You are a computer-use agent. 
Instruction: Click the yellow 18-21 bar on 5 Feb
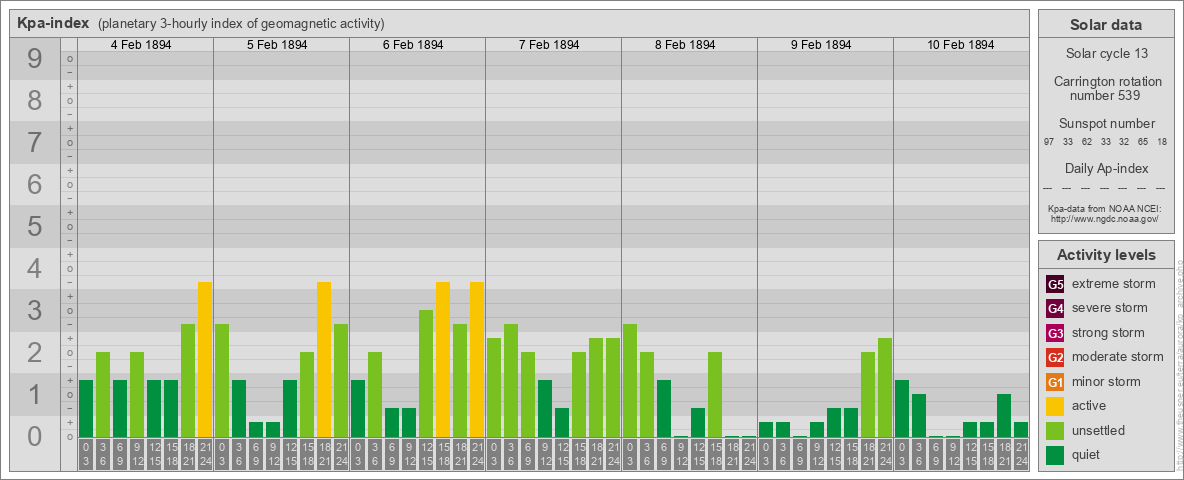pos(324,359)
